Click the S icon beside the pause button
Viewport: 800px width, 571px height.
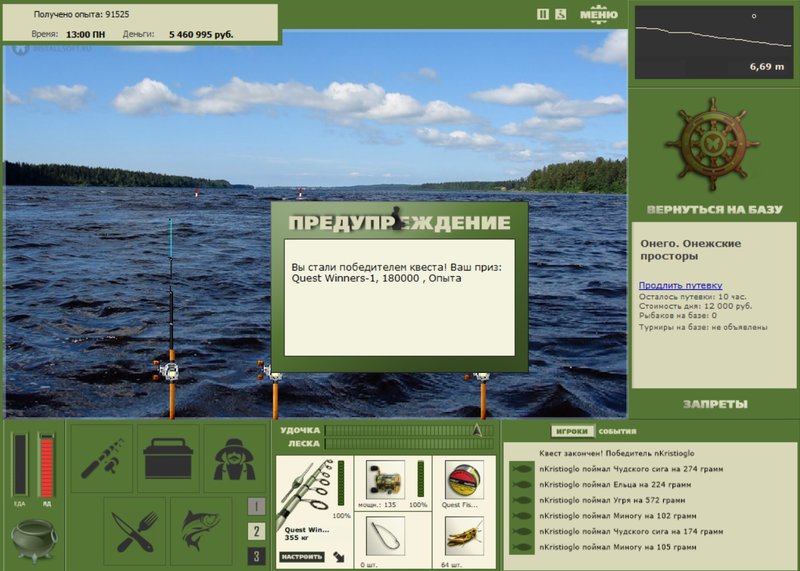(560, 14)
